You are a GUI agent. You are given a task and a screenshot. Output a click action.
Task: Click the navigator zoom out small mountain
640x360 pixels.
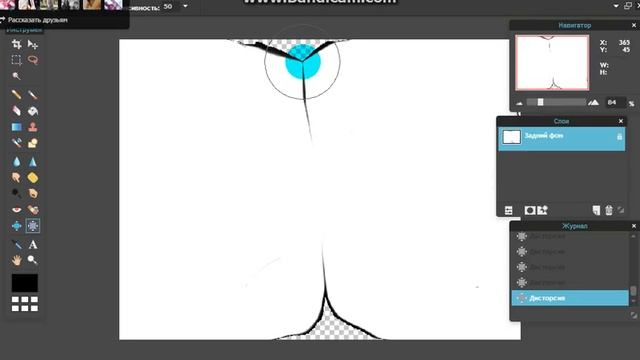519,103
